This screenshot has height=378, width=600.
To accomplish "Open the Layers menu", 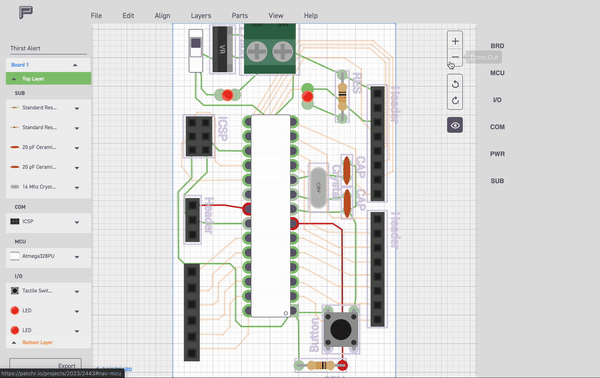I will 201,16.
